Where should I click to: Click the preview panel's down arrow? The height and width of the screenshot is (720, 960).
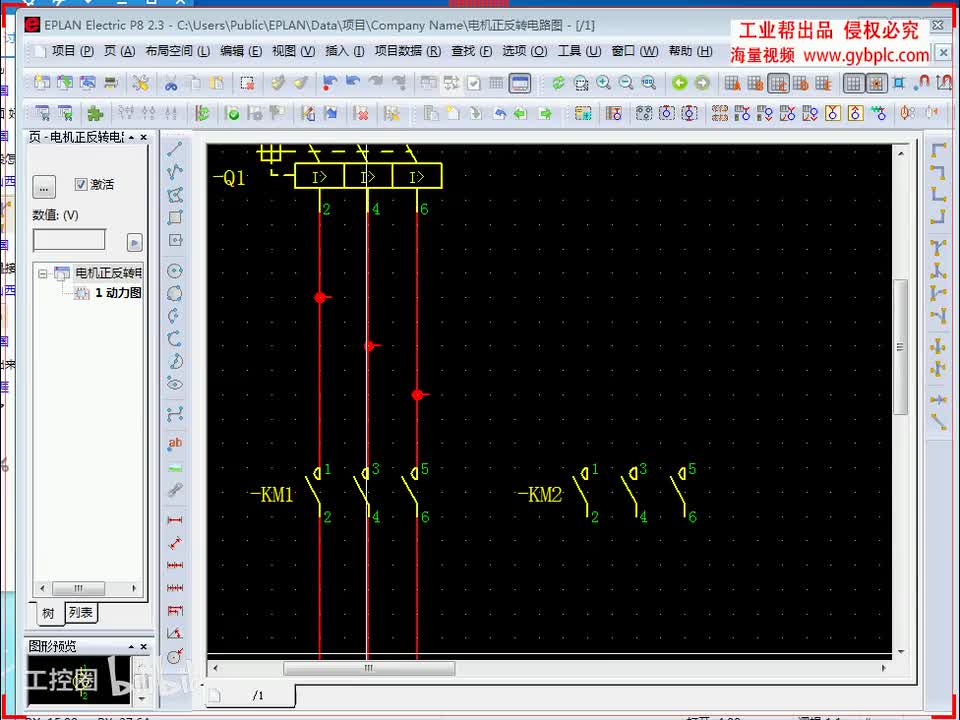[141, 698]
